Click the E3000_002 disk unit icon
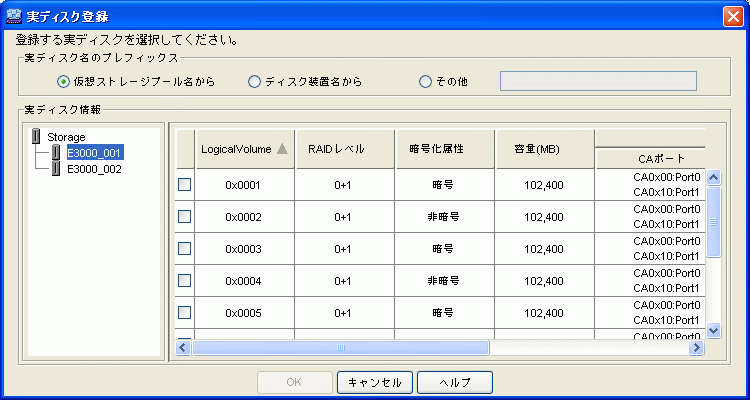The image size is (750, 400). tap(56, 169)
